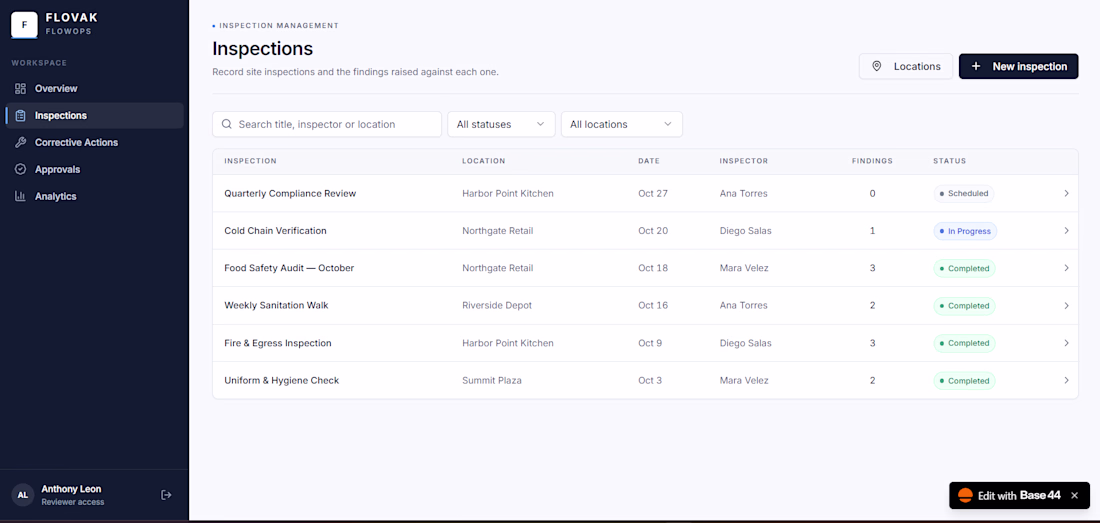1100x523 pixels.
Task: Focus the search title, inspector or location field
Action: point(327,124)
